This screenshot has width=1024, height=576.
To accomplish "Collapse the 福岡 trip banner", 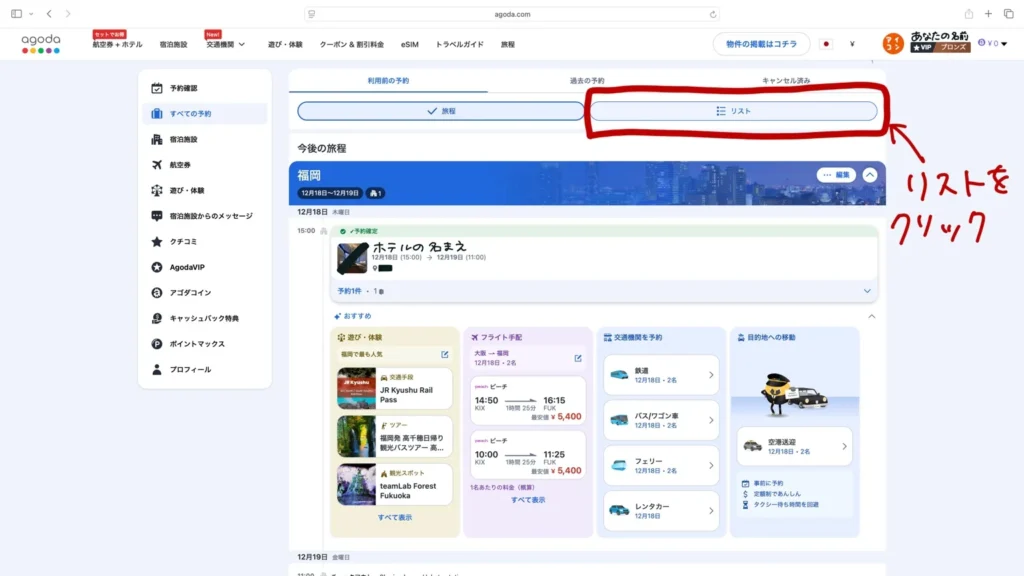I will (x=868, y=174).
